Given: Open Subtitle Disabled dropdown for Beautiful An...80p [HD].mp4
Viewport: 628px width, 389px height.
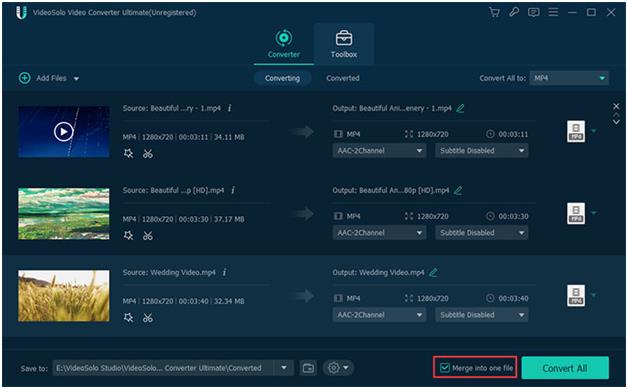Looking at the screenshot, I should [x=481, y=233].
